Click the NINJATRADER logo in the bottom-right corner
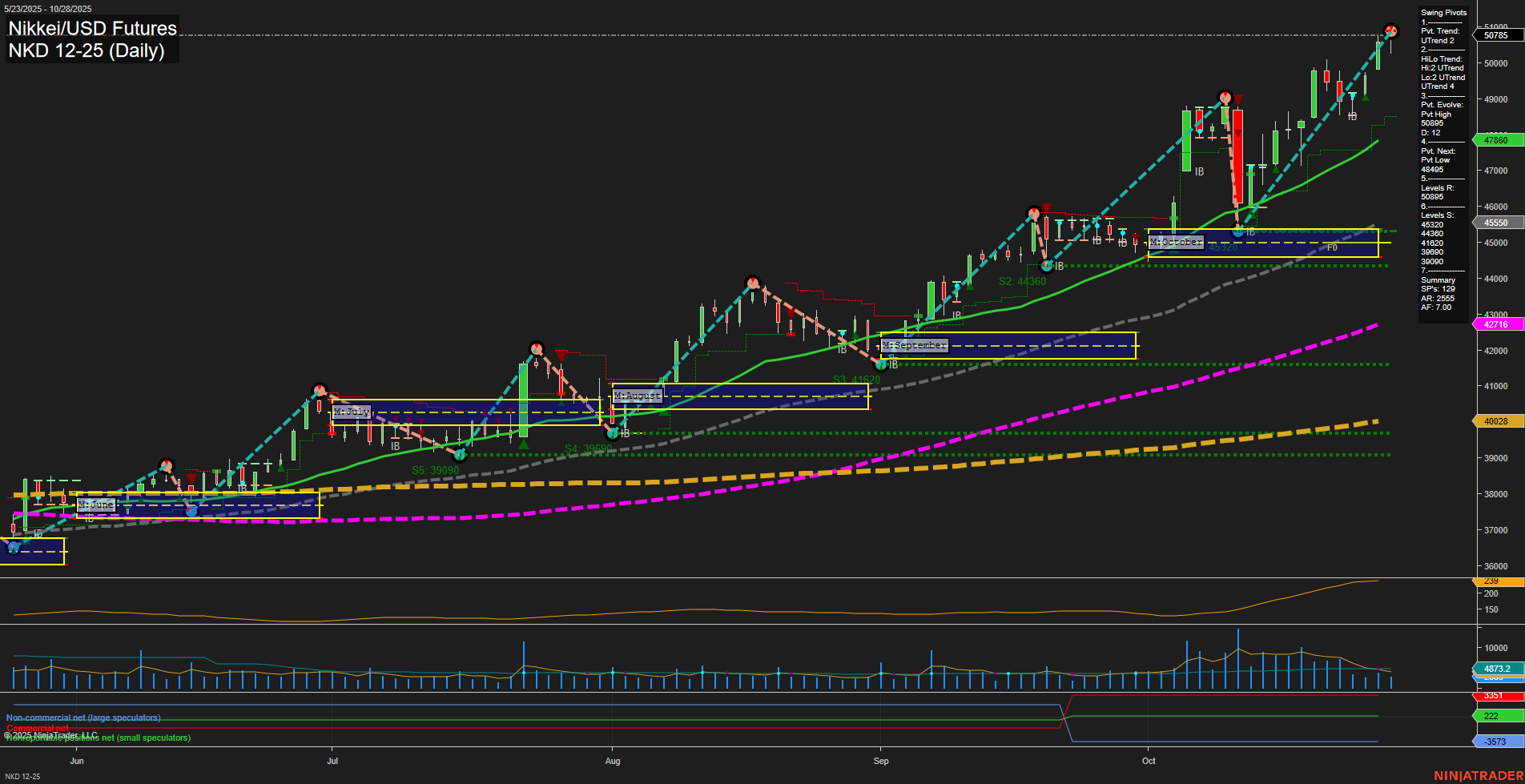The height and width of the screenshot is (784, 1525). (x=1478, y=775)
